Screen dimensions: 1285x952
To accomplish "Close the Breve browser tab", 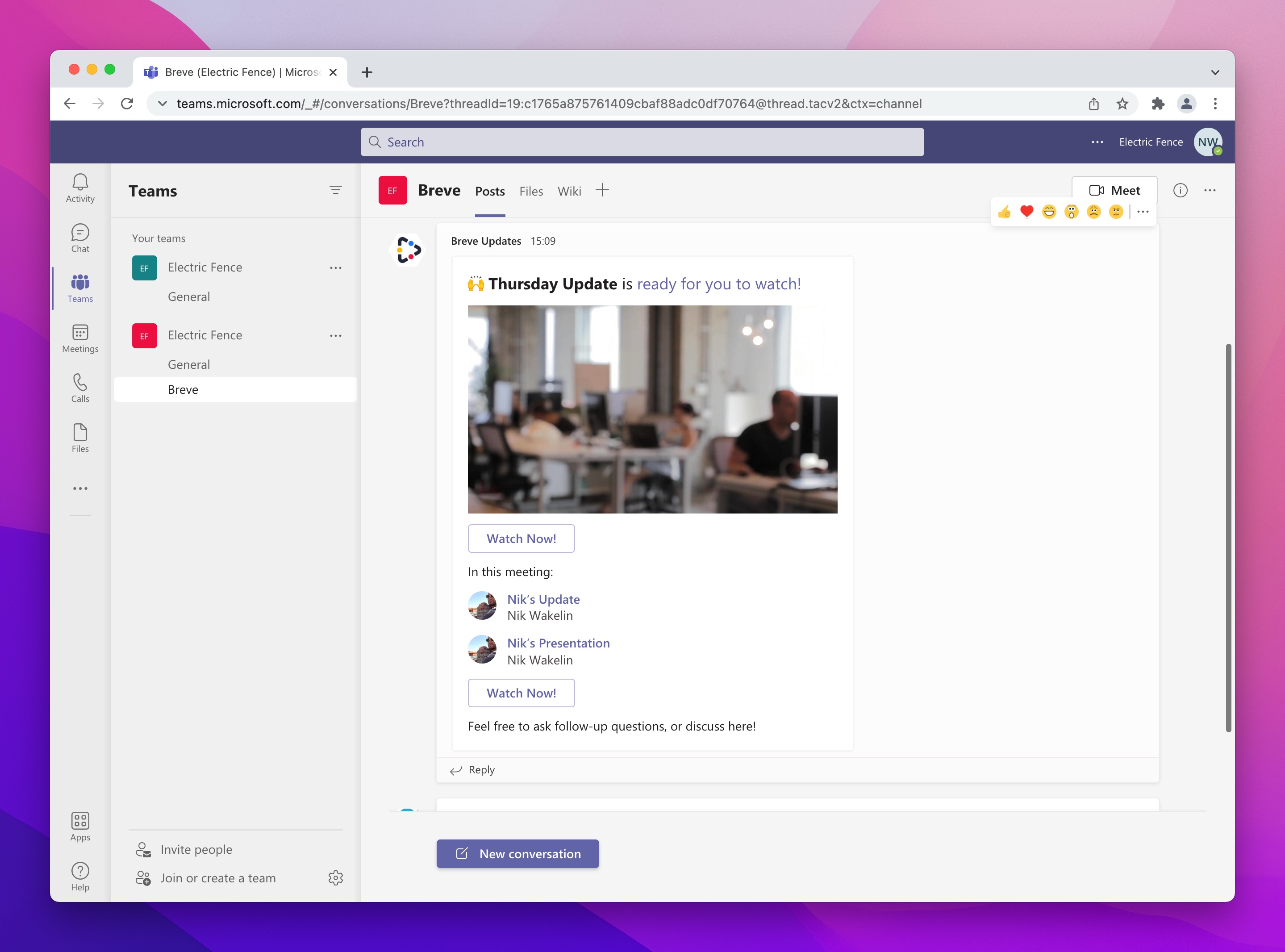I will pos(333,72).
